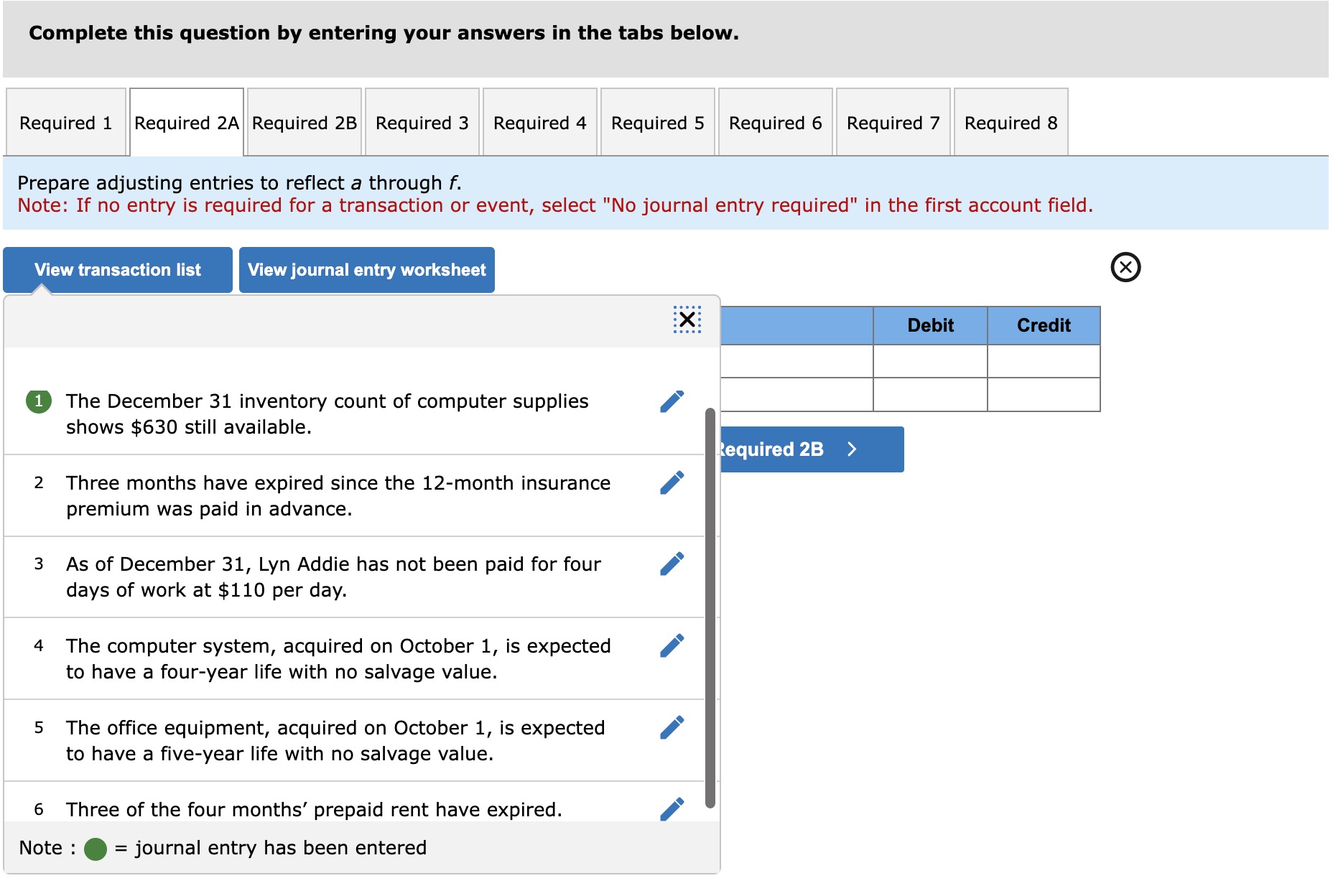Open the View journal entry worksheet
This screenshot has height=896, width=1333.
pos(367,270)
